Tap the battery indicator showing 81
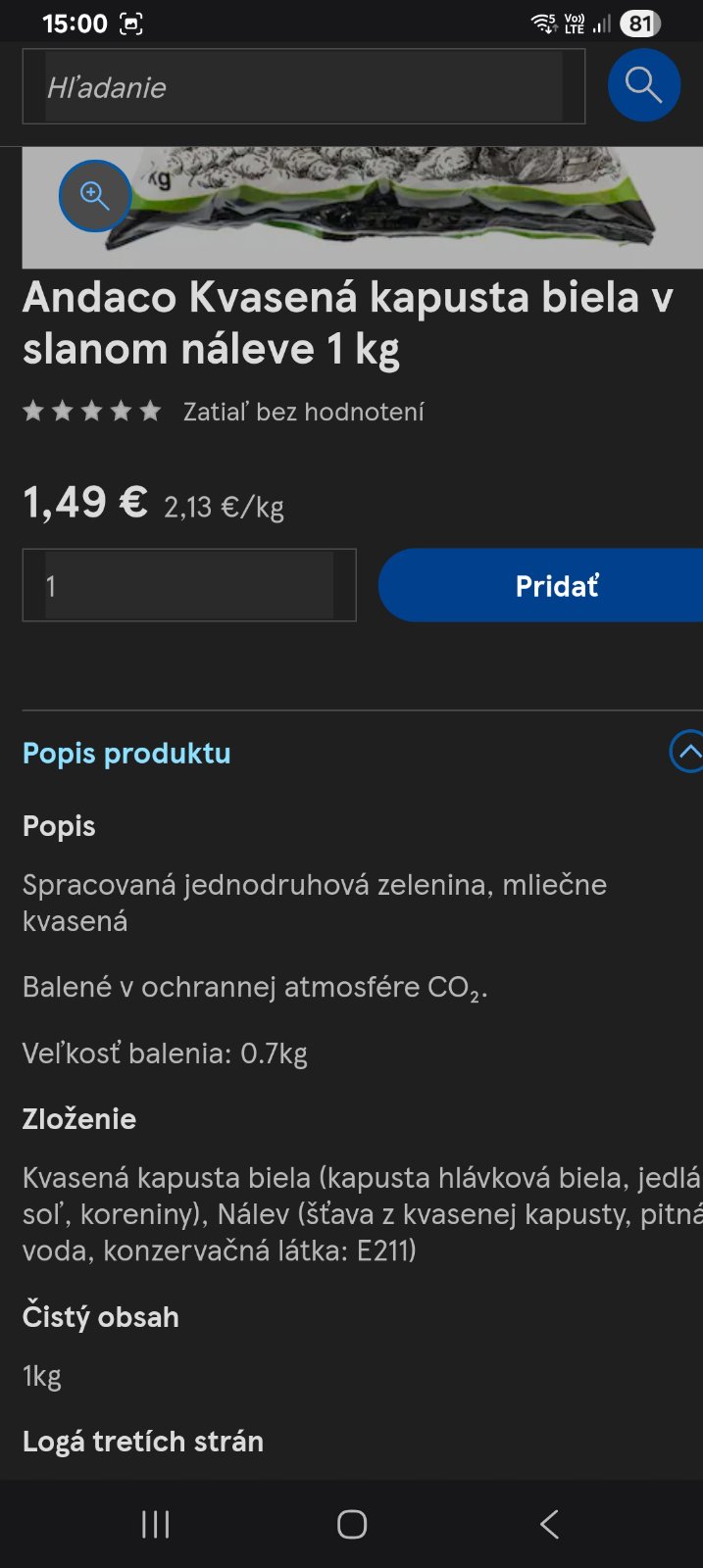 [x=640, y=24]
